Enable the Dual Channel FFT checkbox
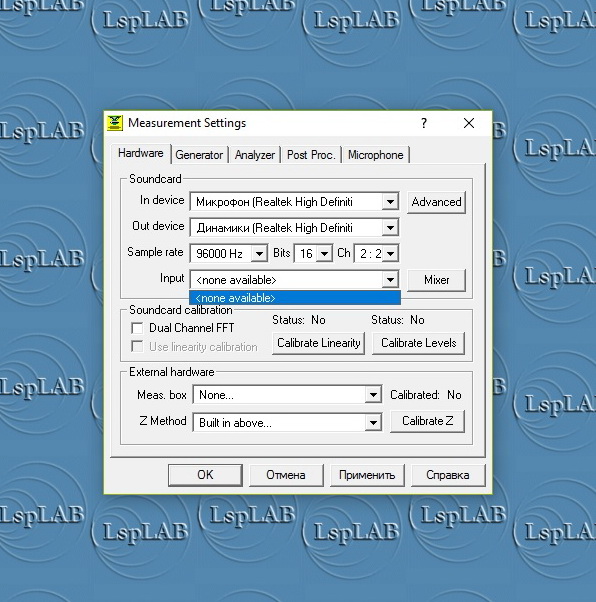The image size is (596, 602). pyautogui.click(x=137, y=328)
